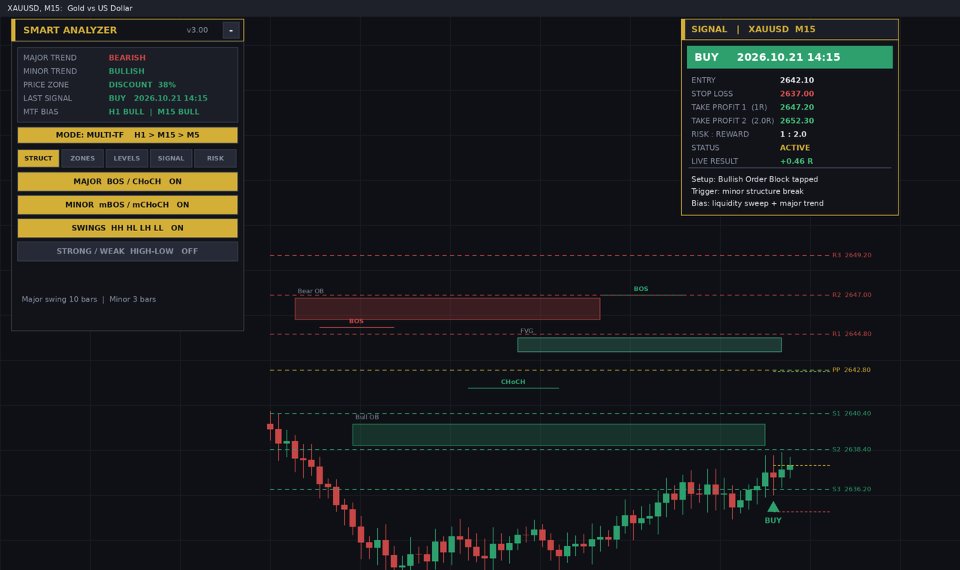Click the green BUY arrow marker on chart
Viewport: 960px width, 570px height.
pyautogui.click(x=773, y=507)
